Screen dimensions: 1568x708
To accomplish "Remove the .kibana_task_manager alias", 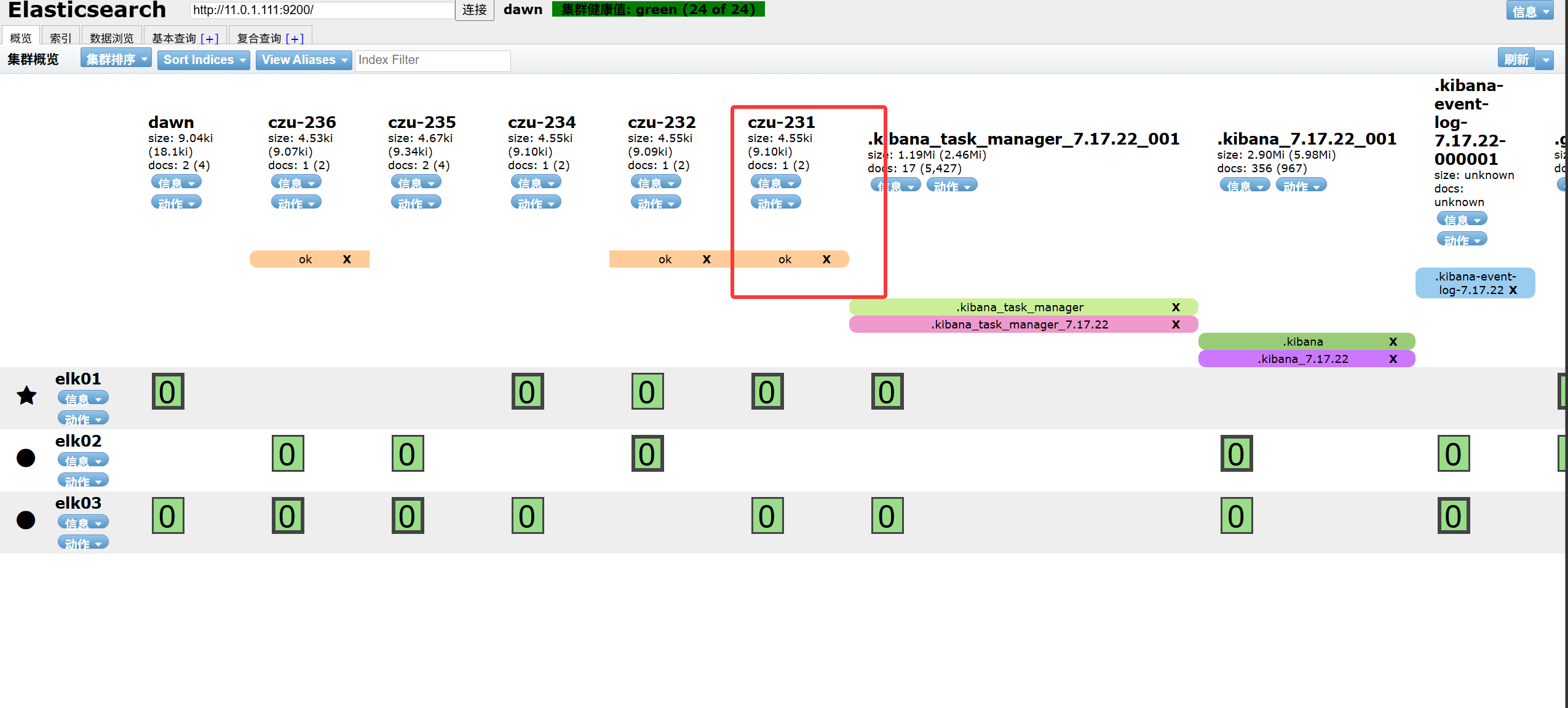I will (1176, 307).
